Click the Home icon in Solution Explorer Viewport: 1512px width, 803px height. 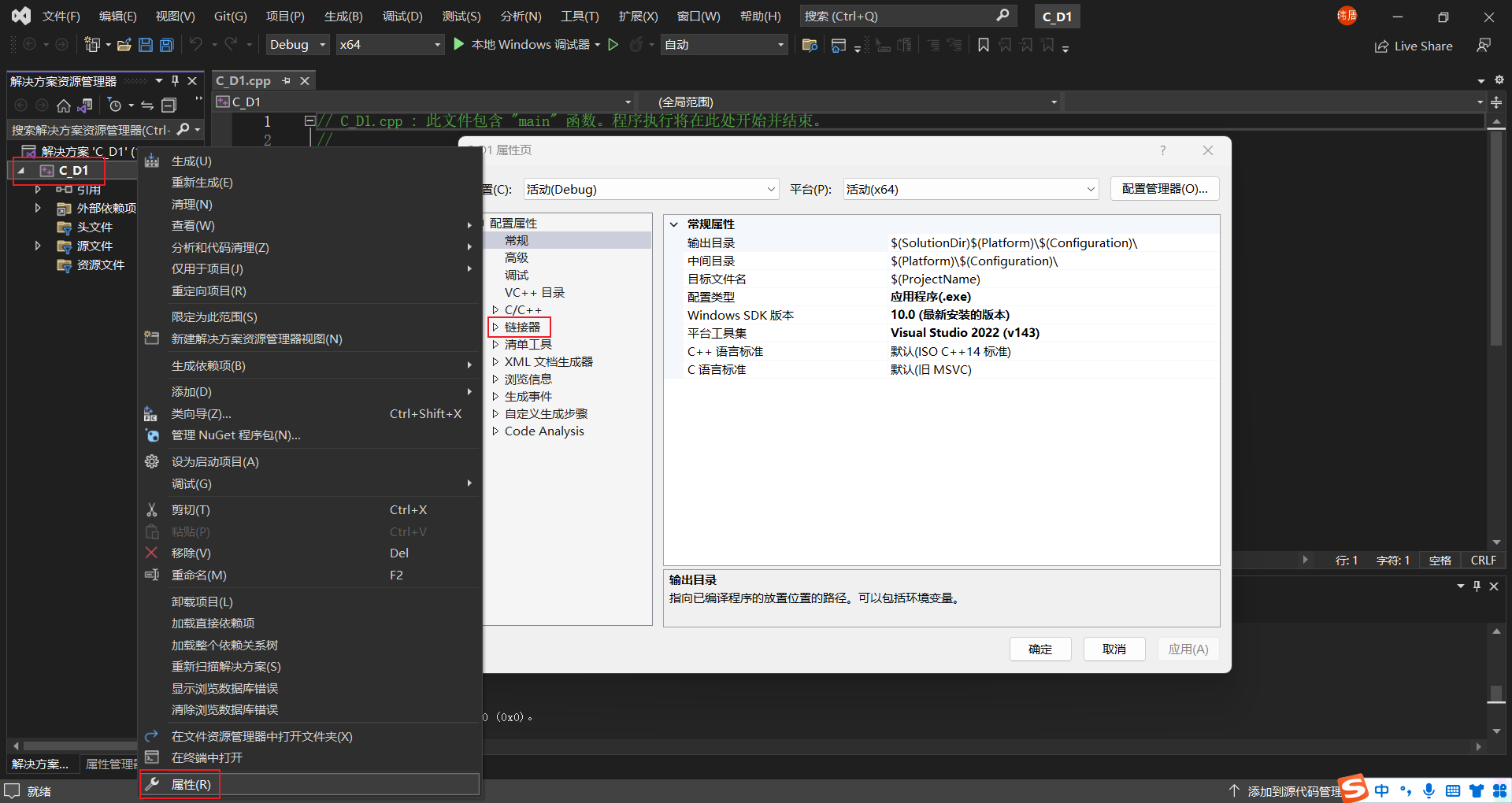pyautogui.click(x=64, y=105)
